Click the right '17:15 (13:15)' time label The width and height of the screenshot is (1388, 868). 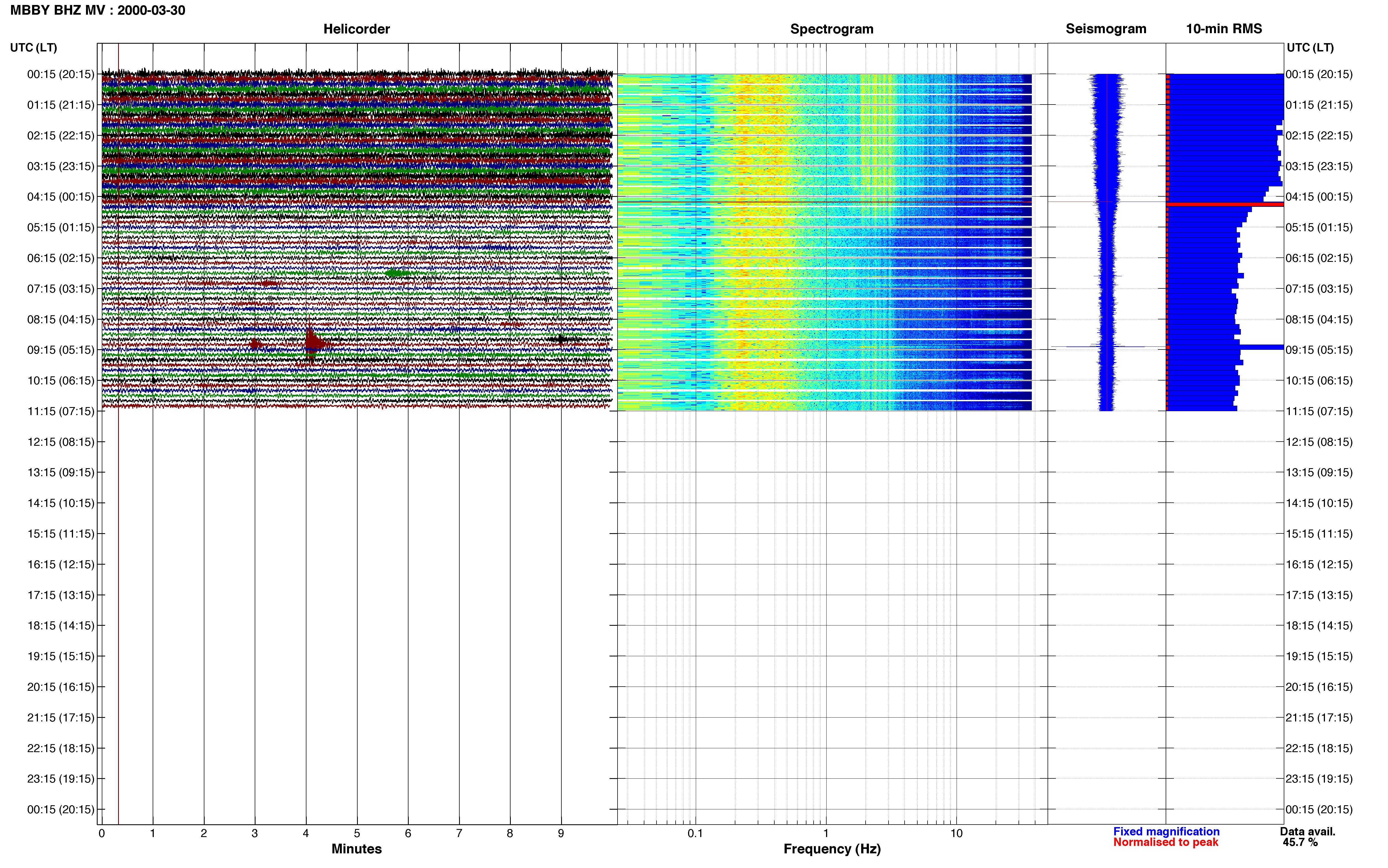tap(1319, 595)
